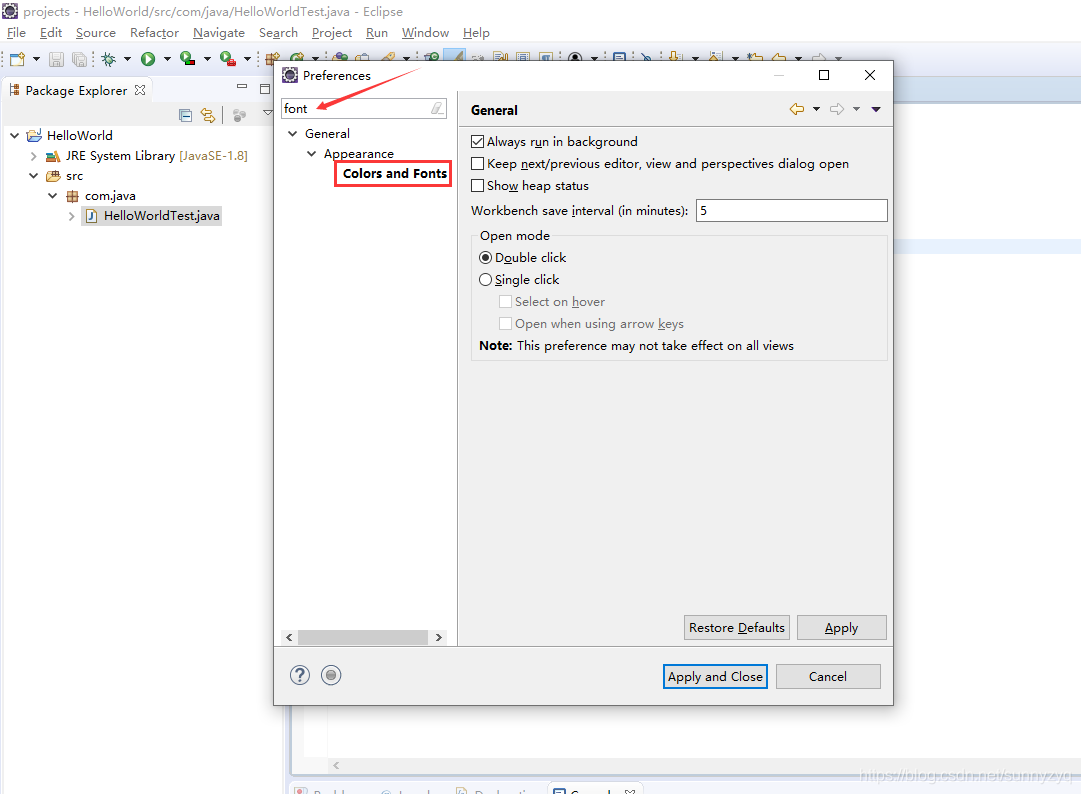The image size is (1081, 794).
Task: Toggle Always run in background checkbox
Action: (477, 142)
